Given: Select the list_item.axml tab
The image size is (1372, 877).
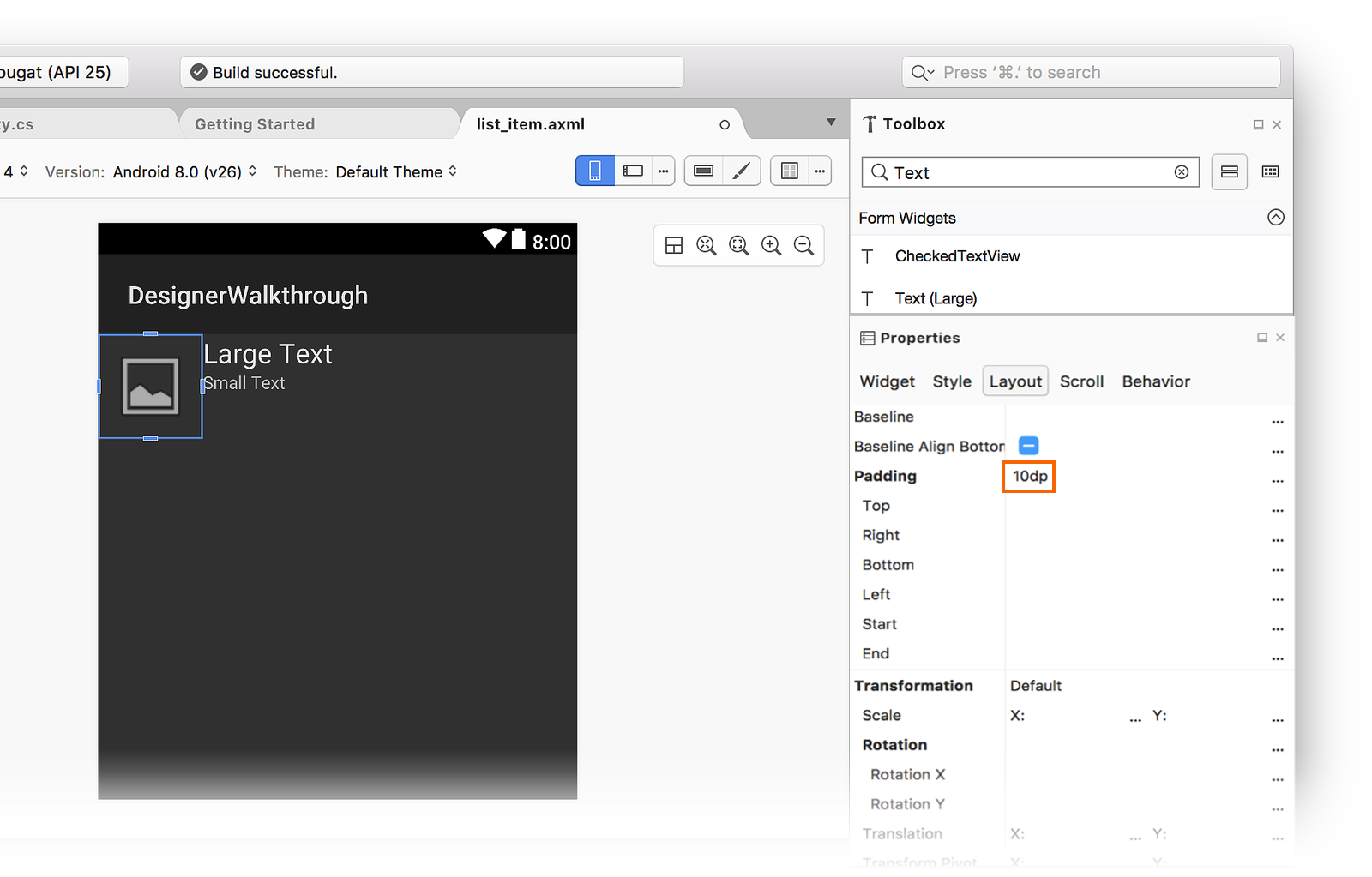Looking at the screenshot, I should point(531,124).
